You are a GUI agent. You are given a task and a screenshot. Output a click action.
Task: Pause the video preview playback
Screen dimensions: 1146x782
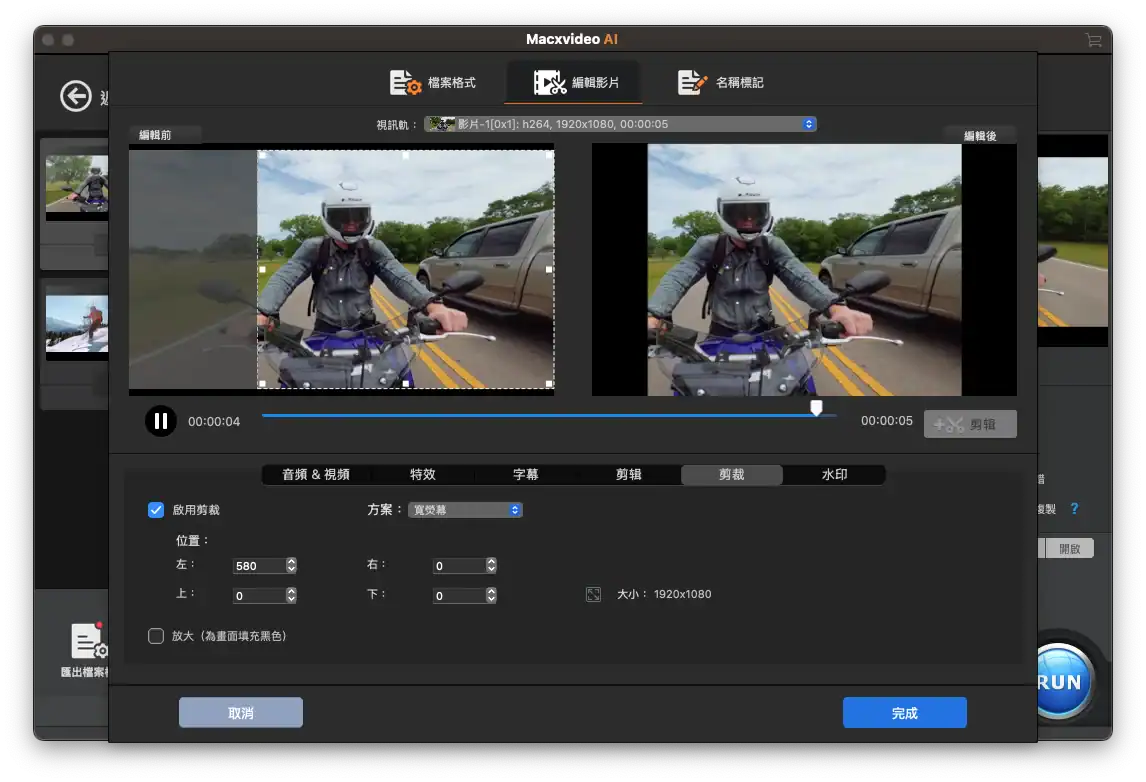161,421
